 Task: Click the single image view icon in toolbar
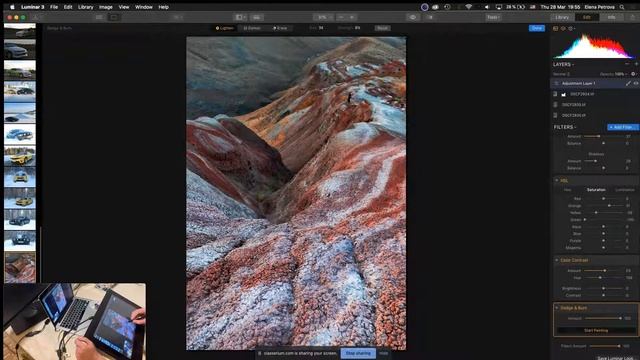114,17
